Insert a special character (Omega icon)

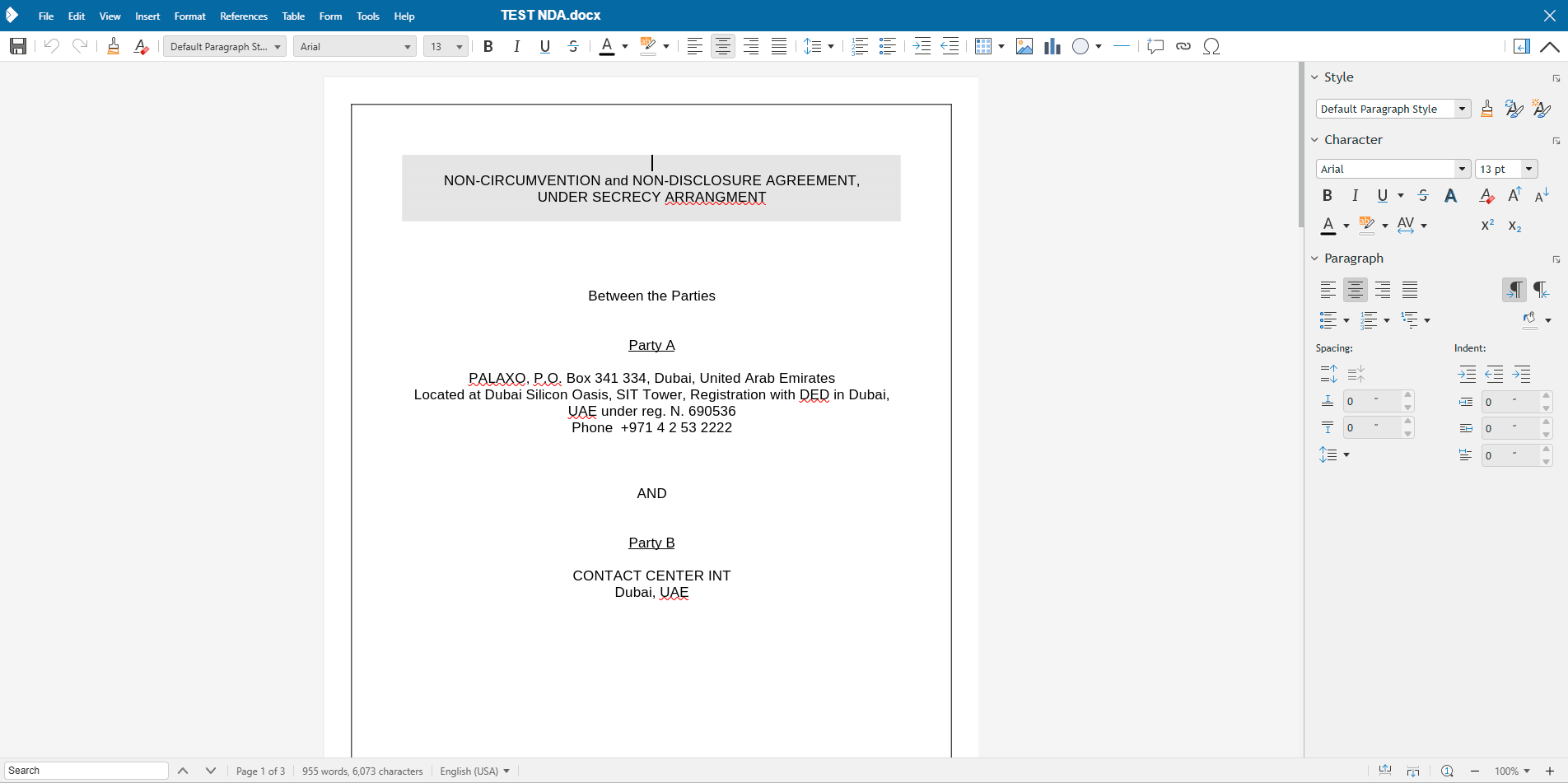(1211, 47)
